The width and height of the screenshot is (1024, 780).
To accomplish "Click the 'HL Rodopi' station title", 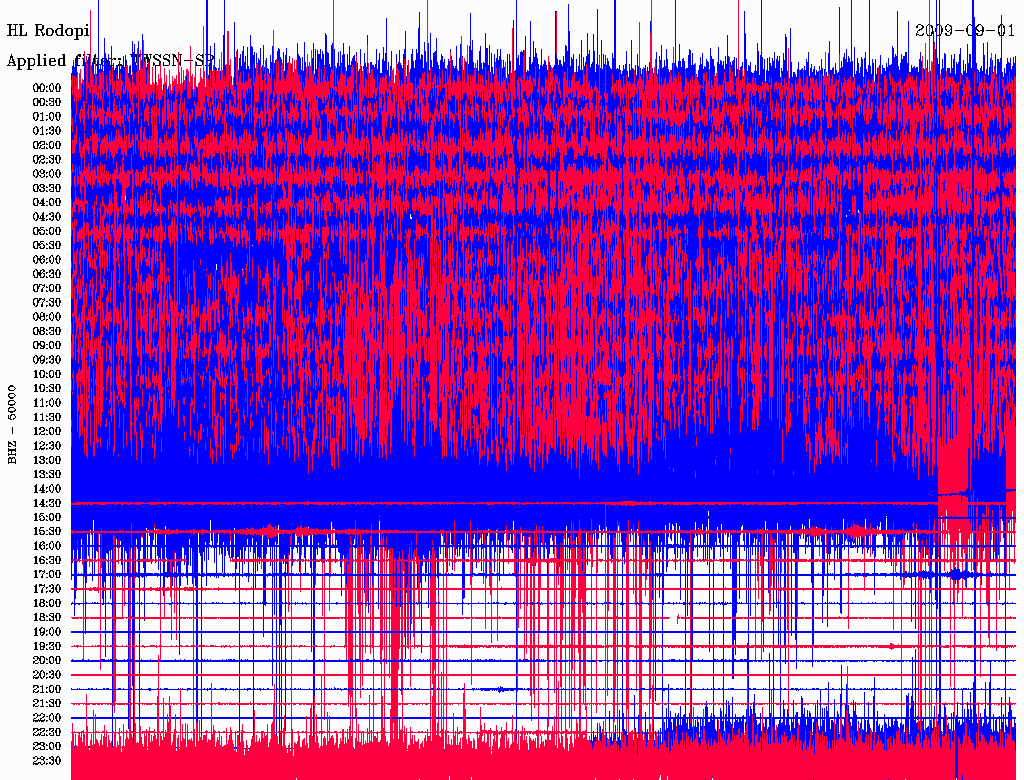I will [48, 31].
